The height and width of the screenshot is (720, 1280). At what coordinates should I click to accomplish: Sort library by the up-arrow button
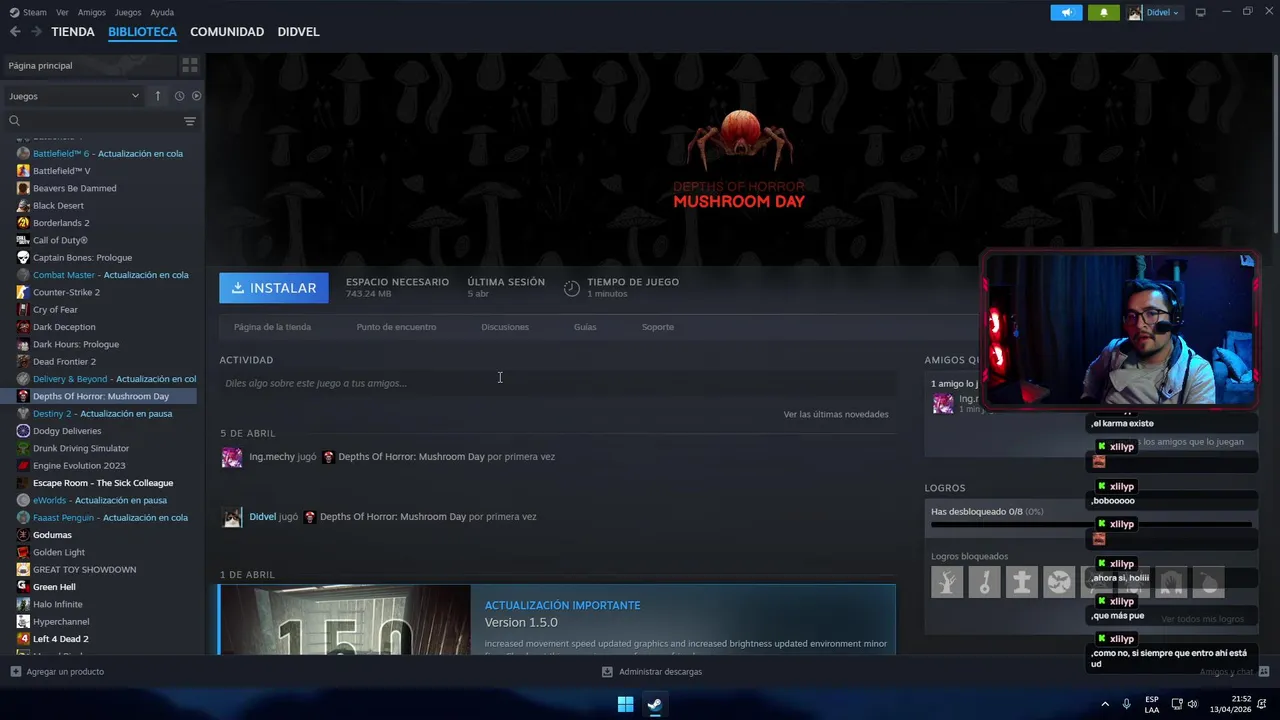157,96
